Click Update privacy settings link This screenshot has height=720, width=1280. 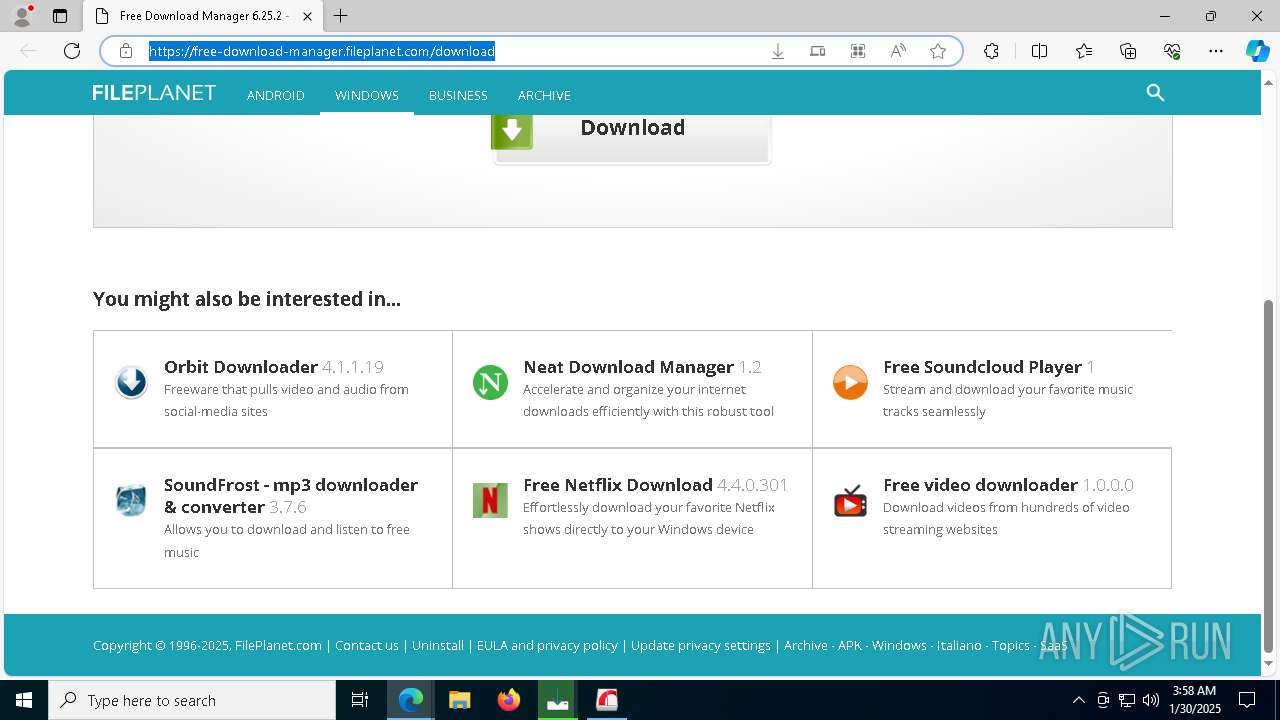(x=701, y=646)
